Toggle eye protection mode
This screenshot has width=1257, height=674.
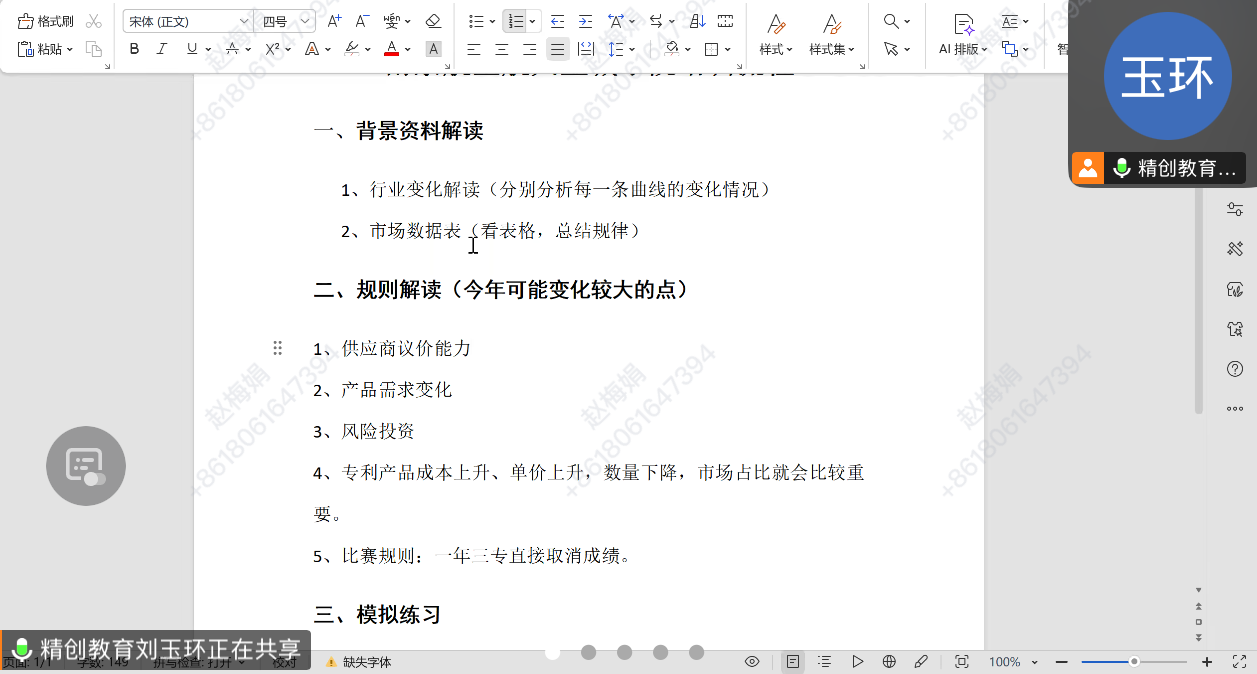point(752,662)
